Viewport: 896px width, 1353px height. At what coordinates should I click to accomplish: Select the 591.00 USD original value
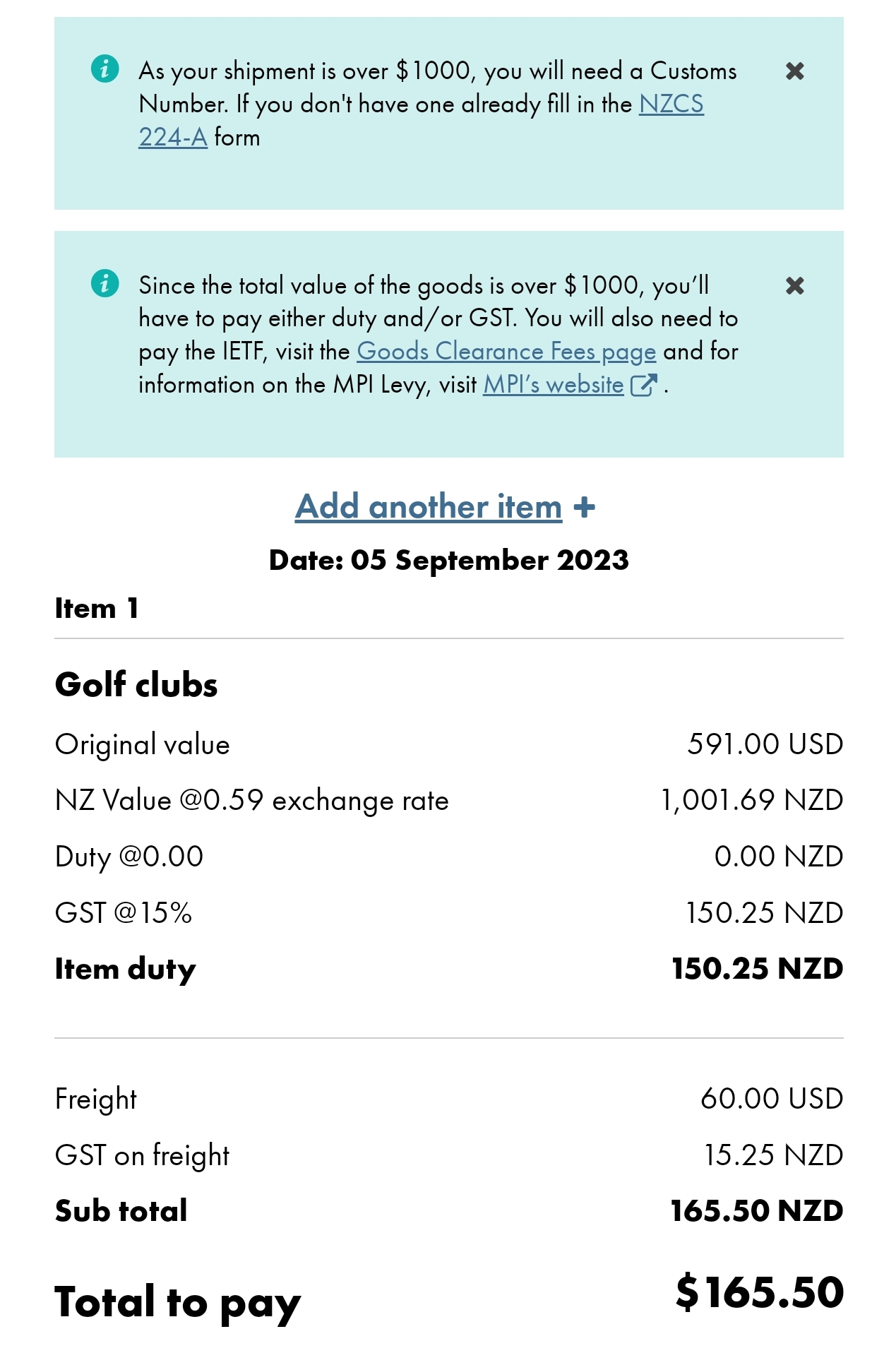[765, 744]
